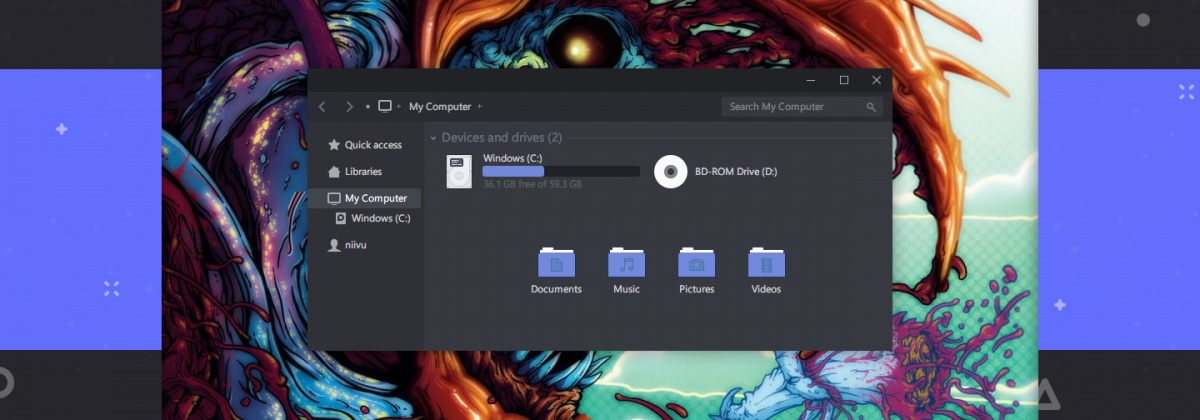Click the Pictures folder label
Screen dimensions: 1200x420
(696, 290)
